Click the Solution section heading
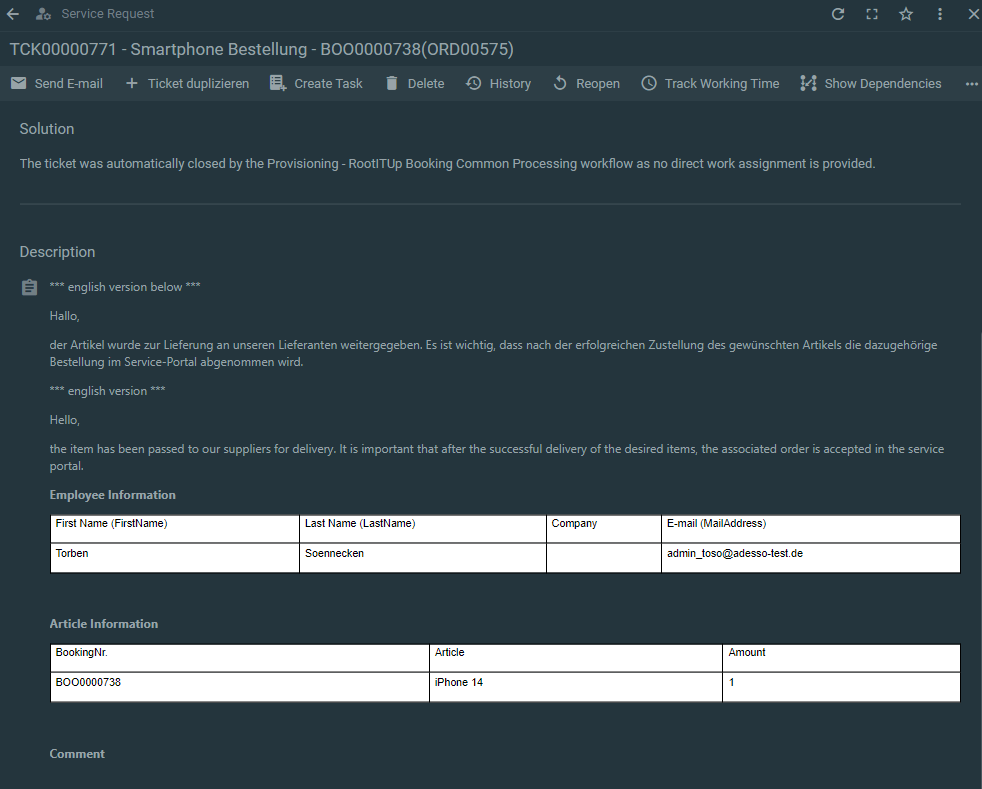982x789 pixels. click(x=47, y=129)
